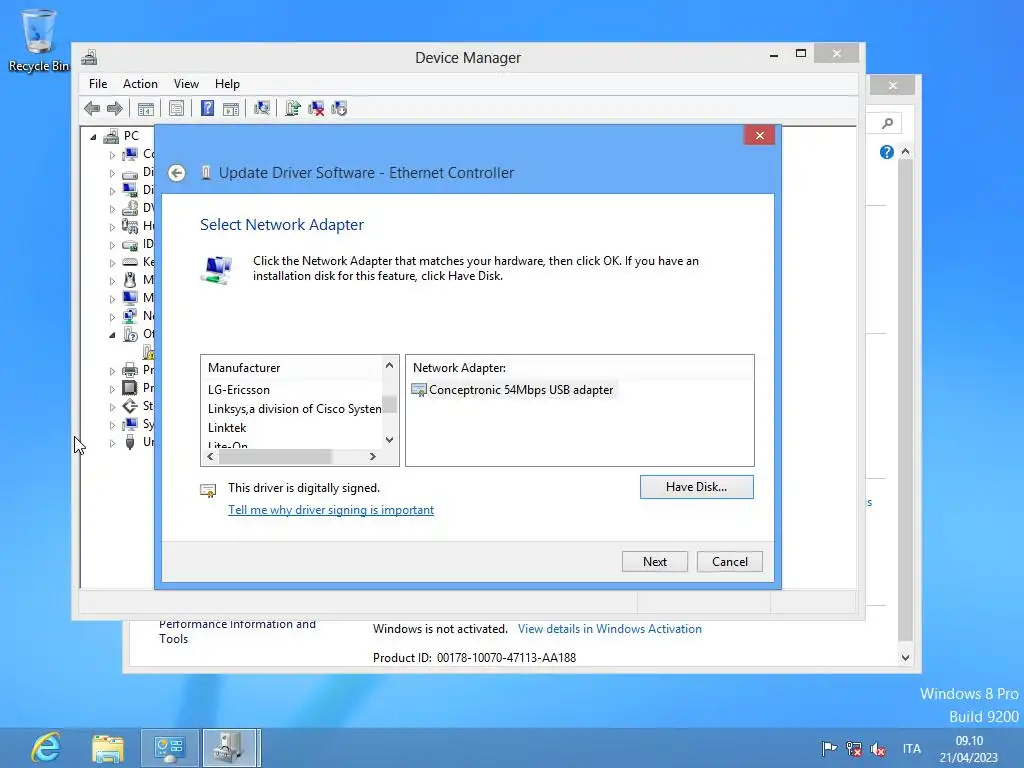
Task: Open the Help menu
Action: (227, 84)
